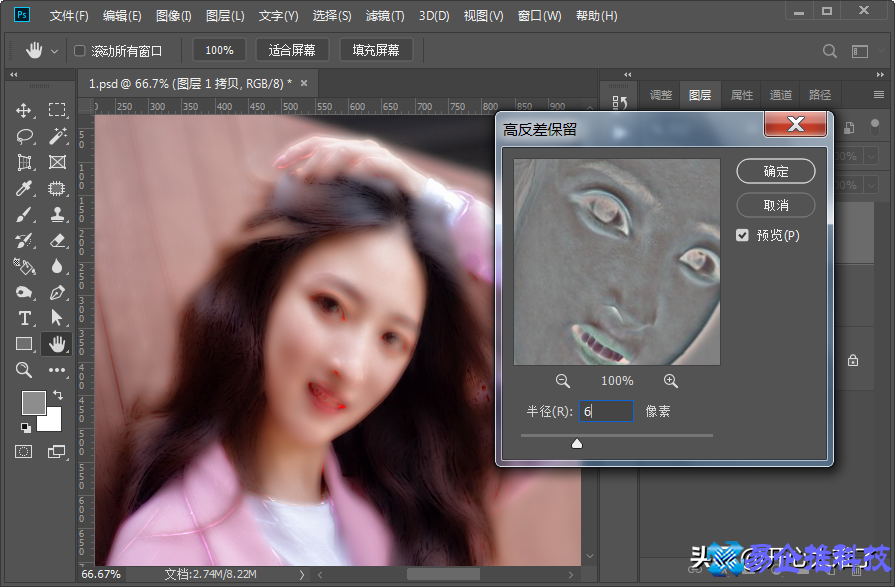
Task: Disable the 预览 preview checkbox
Action: [742, 235]
